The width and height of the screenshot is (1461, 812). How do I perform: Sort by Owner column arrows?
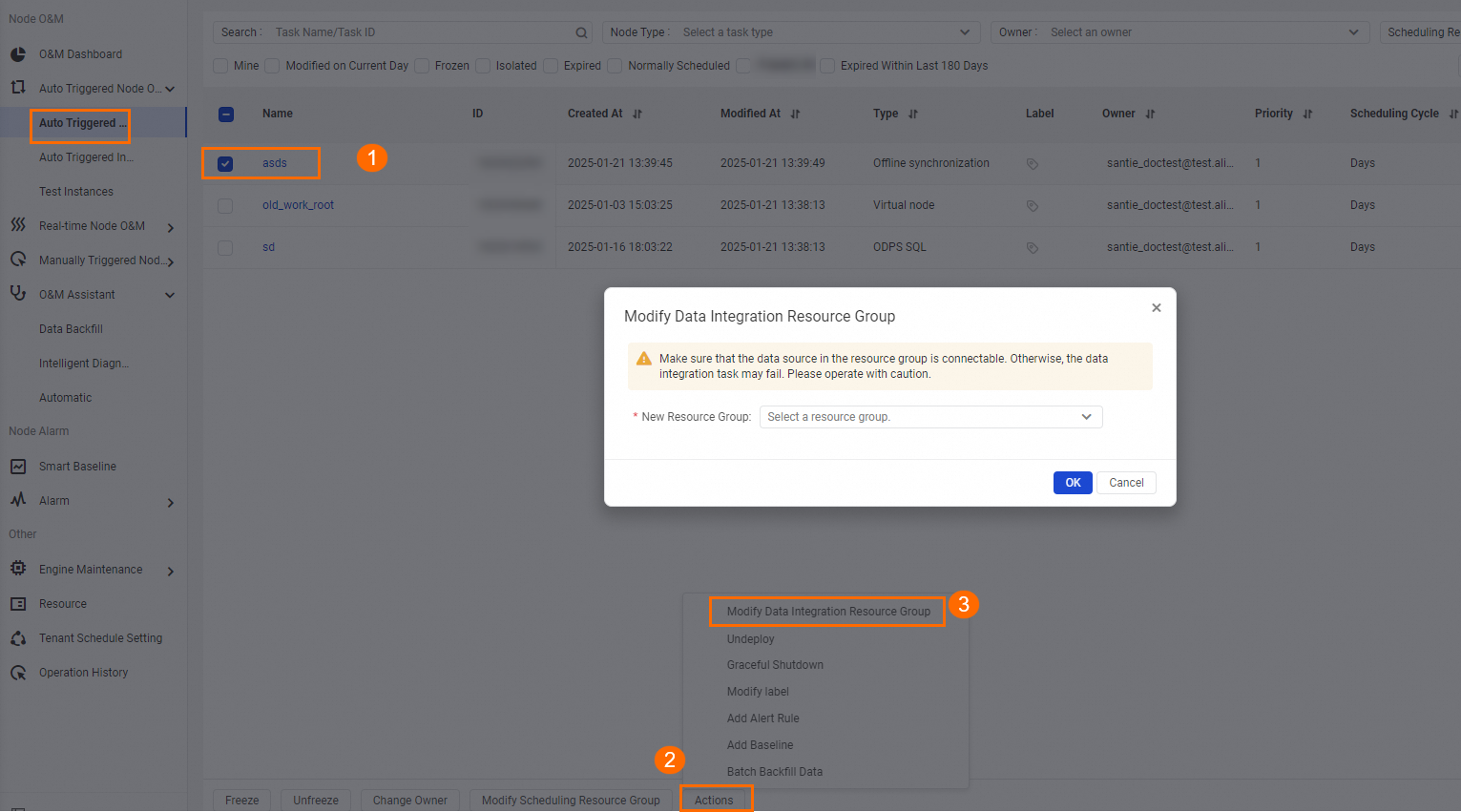(x=1150, y=114)
